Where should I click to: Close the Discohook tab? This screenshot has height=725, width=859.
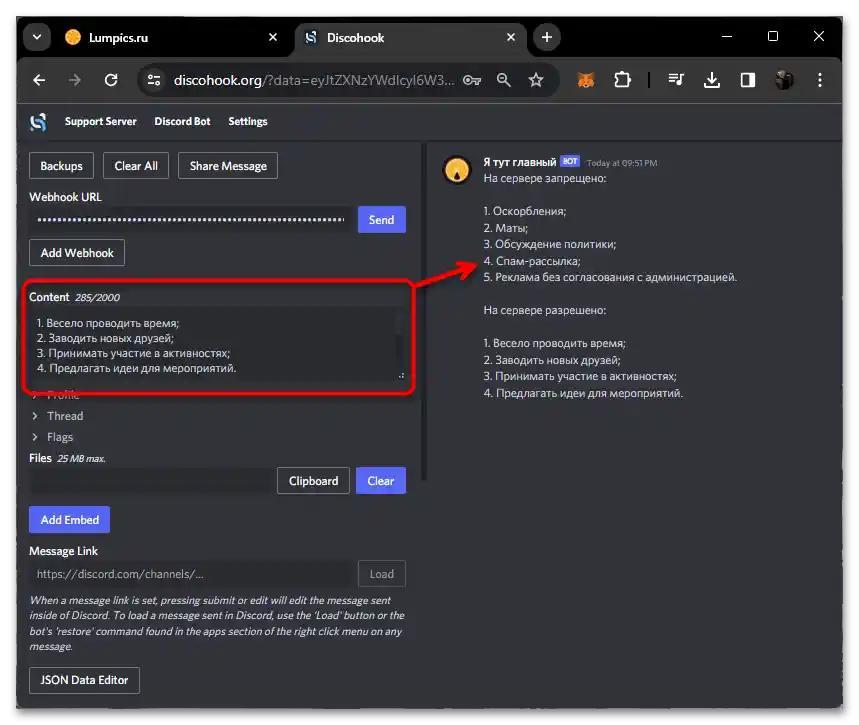click(511, 37)
